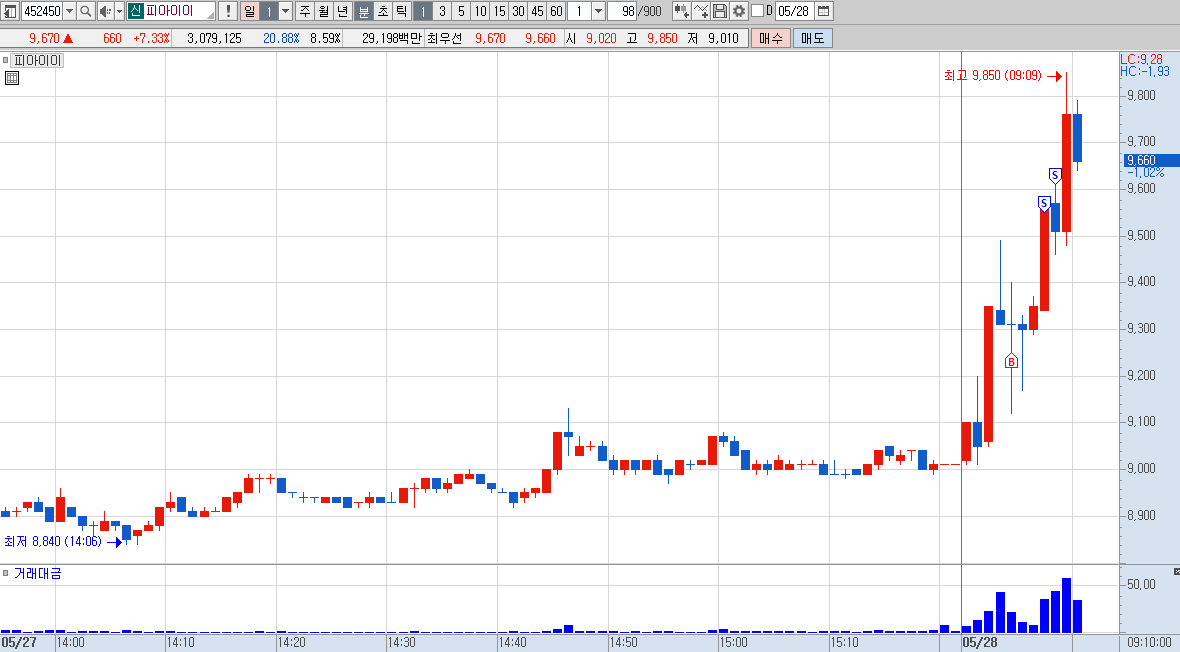Expand the stock code 452450 dropdown

(69, 11)
